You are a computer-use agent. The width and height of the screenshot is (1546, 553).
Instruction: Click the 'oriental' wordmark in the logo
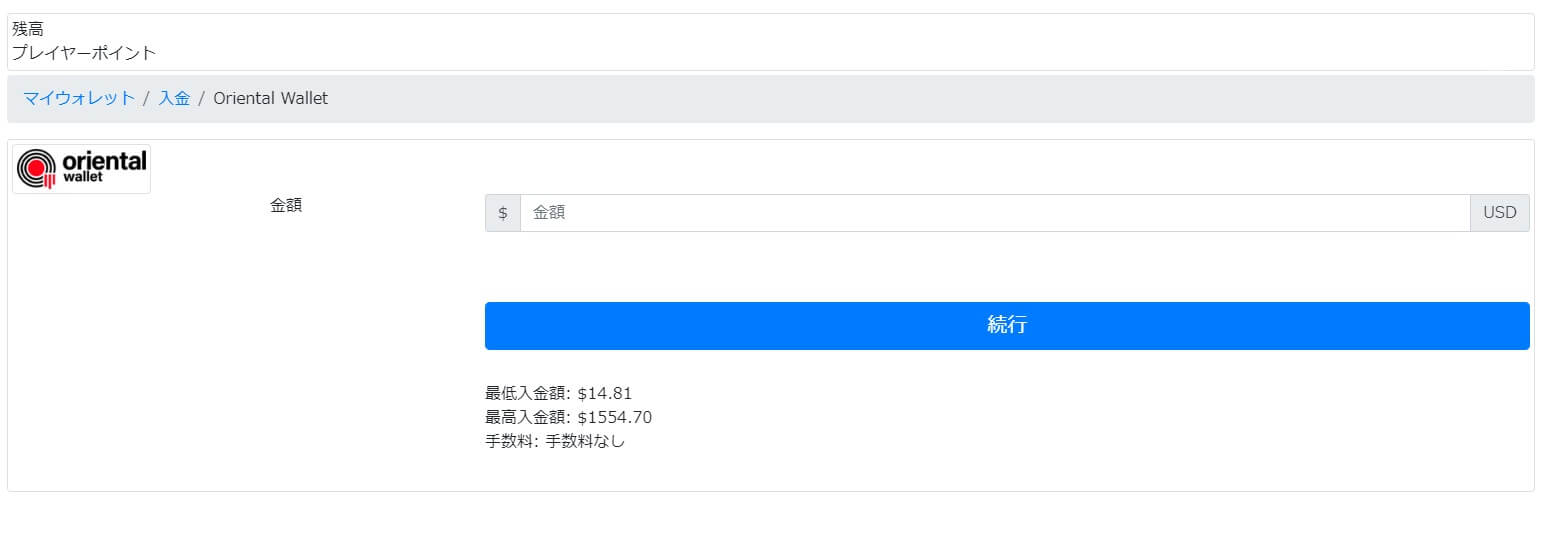click(104, 160)
